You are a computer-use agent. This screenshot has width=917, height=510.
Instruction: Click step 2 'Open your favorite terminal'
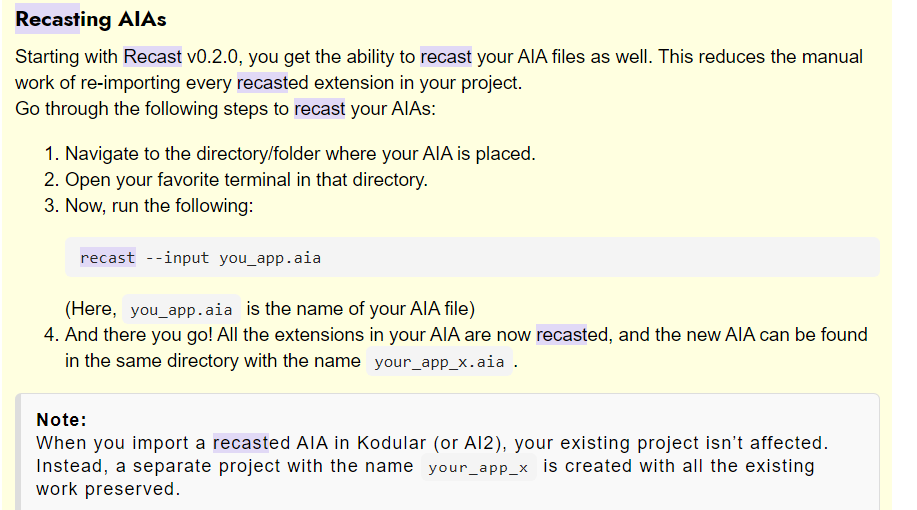pos(246,180)
